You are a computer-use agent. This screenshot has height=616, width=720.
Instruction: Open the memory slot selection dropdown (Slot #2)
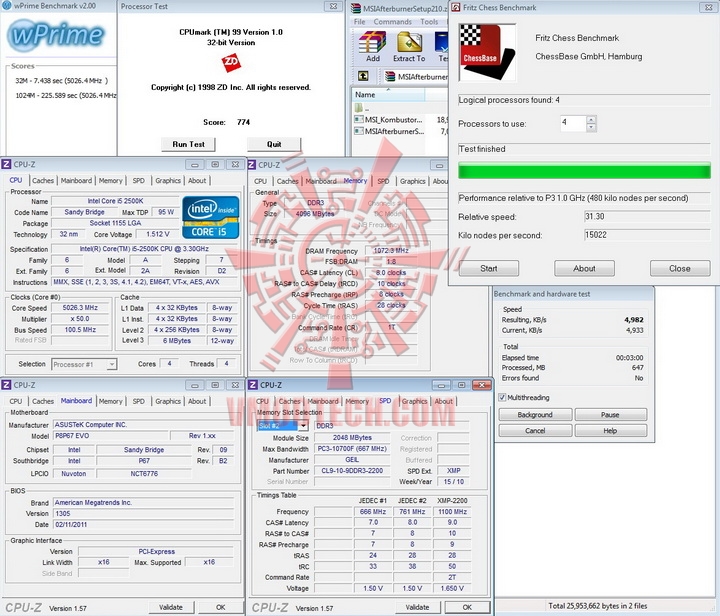point(303,426)
